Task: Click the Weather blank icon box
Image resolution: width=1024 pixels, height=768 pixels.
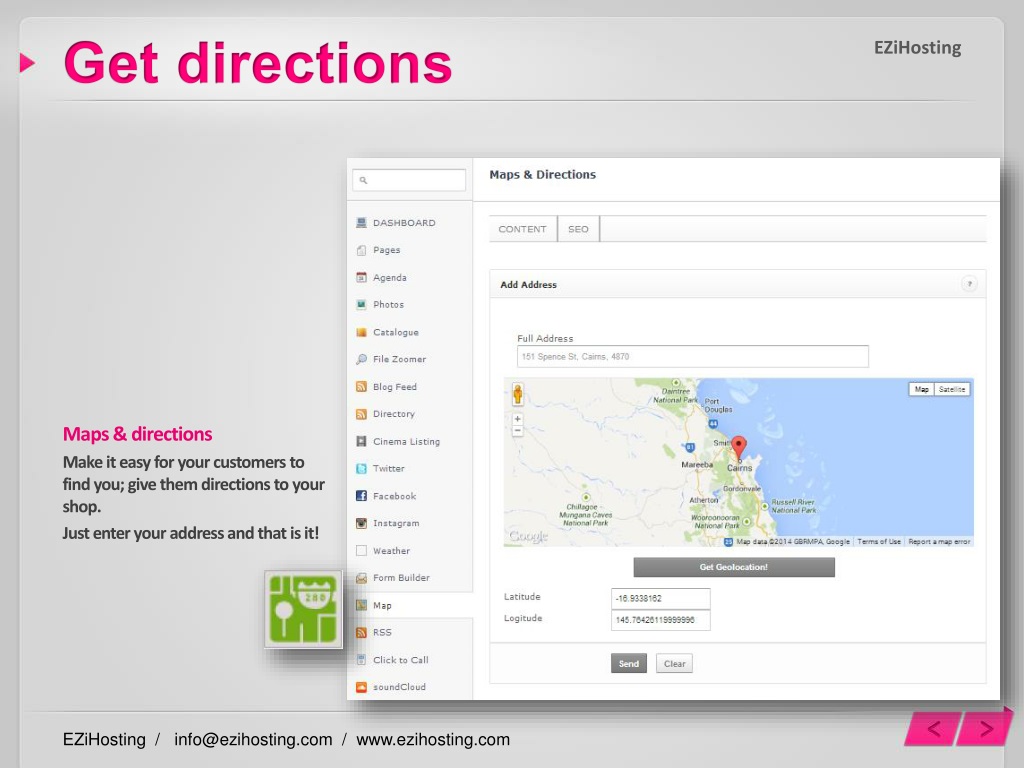Action: tap(361, 551)
